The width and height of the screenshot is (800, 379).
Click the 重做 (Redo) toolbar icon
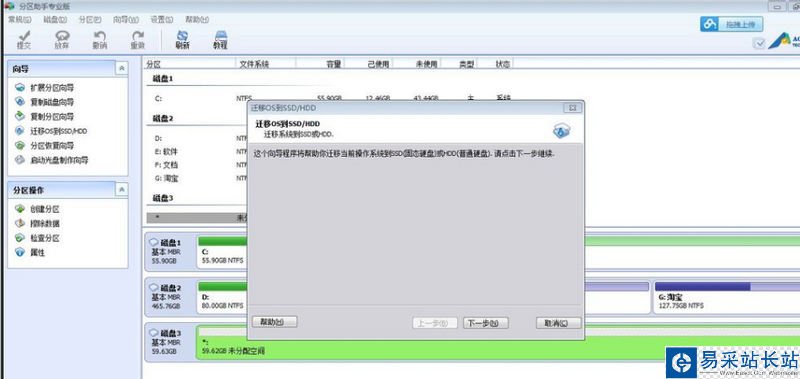138,40
